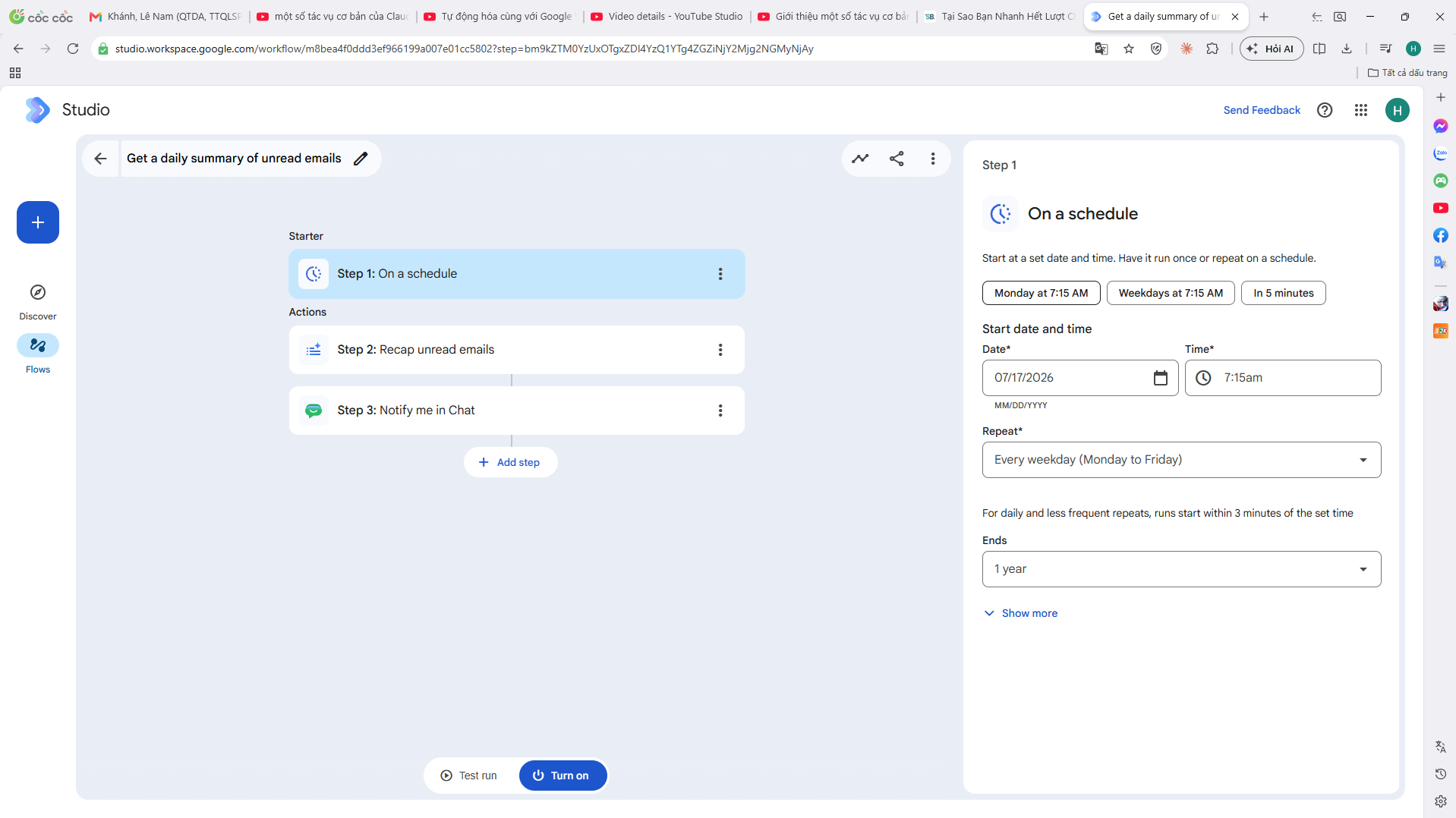1456x818 pixels.
Task: Open Step 2 three-dot options menu
Action: 720,350
